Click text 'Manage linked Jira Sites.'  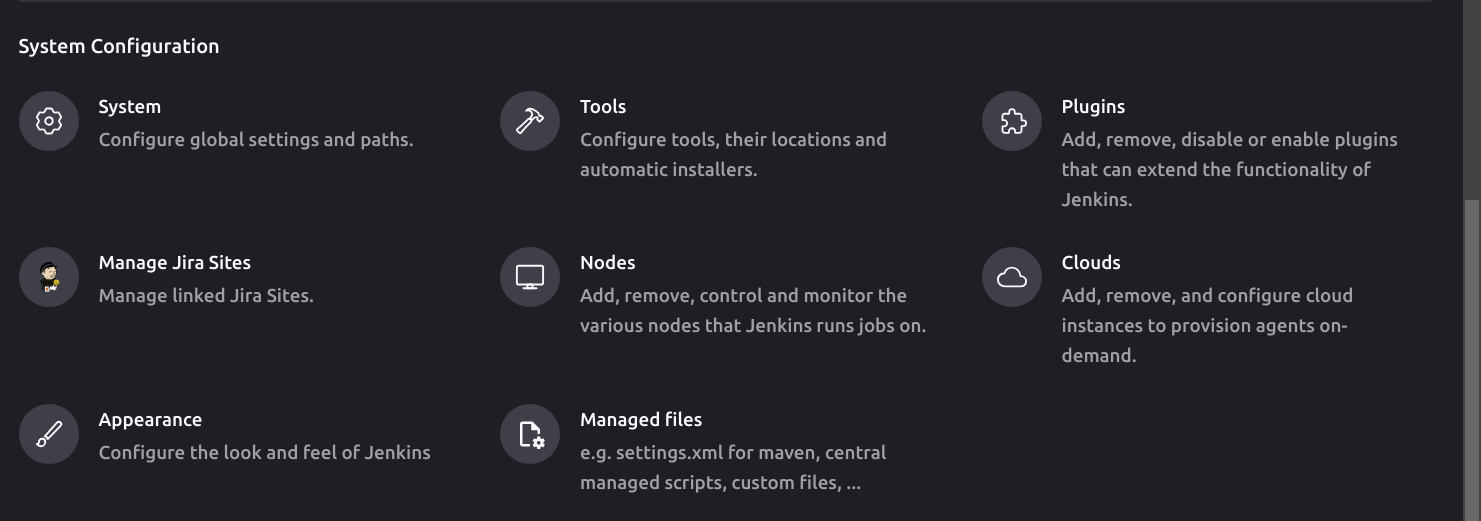tap(206, 296)
